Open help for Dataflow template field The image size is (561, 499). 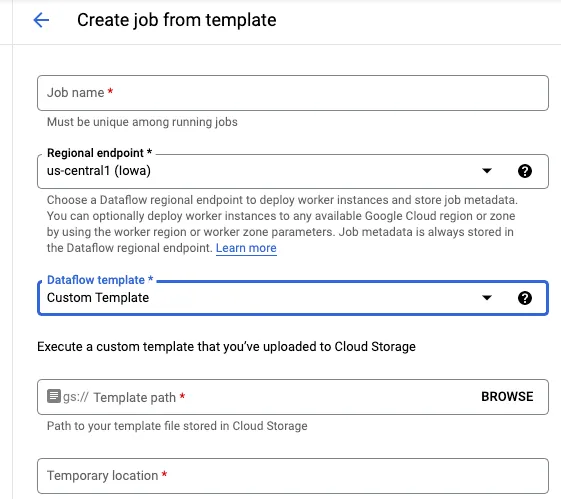click(525, 298)
